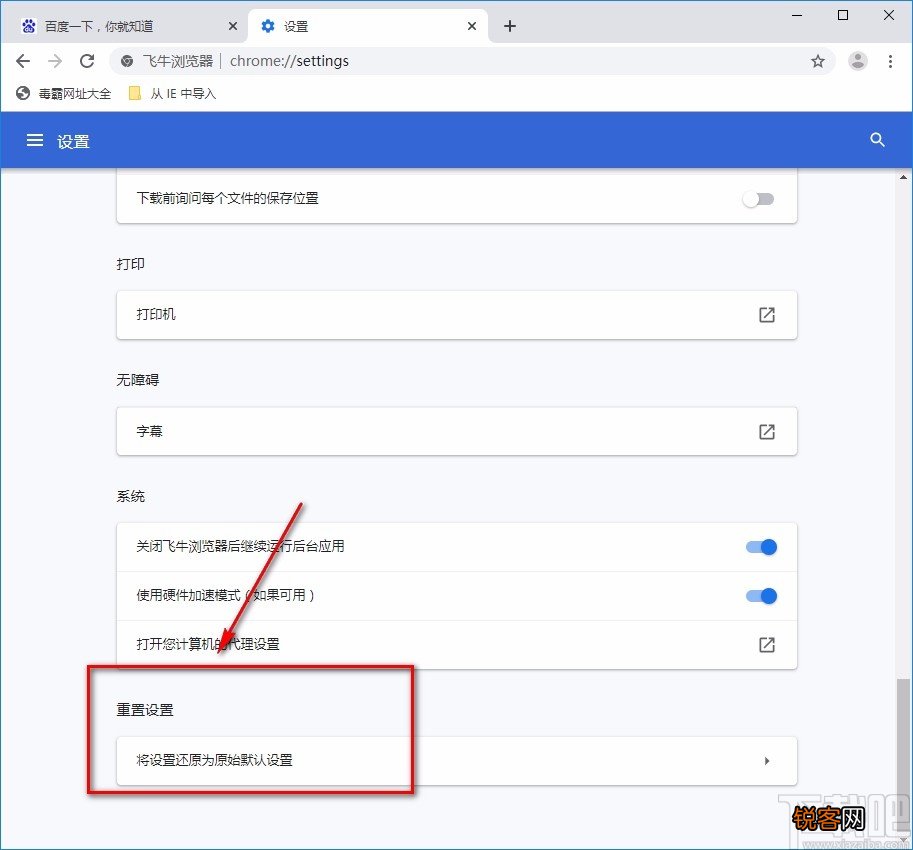The width and height of the screenshot is (913, 850).
Task: Disable 关闭飞牛浏览器后继续运行后台应用 toggle
Action: point(762,547)
